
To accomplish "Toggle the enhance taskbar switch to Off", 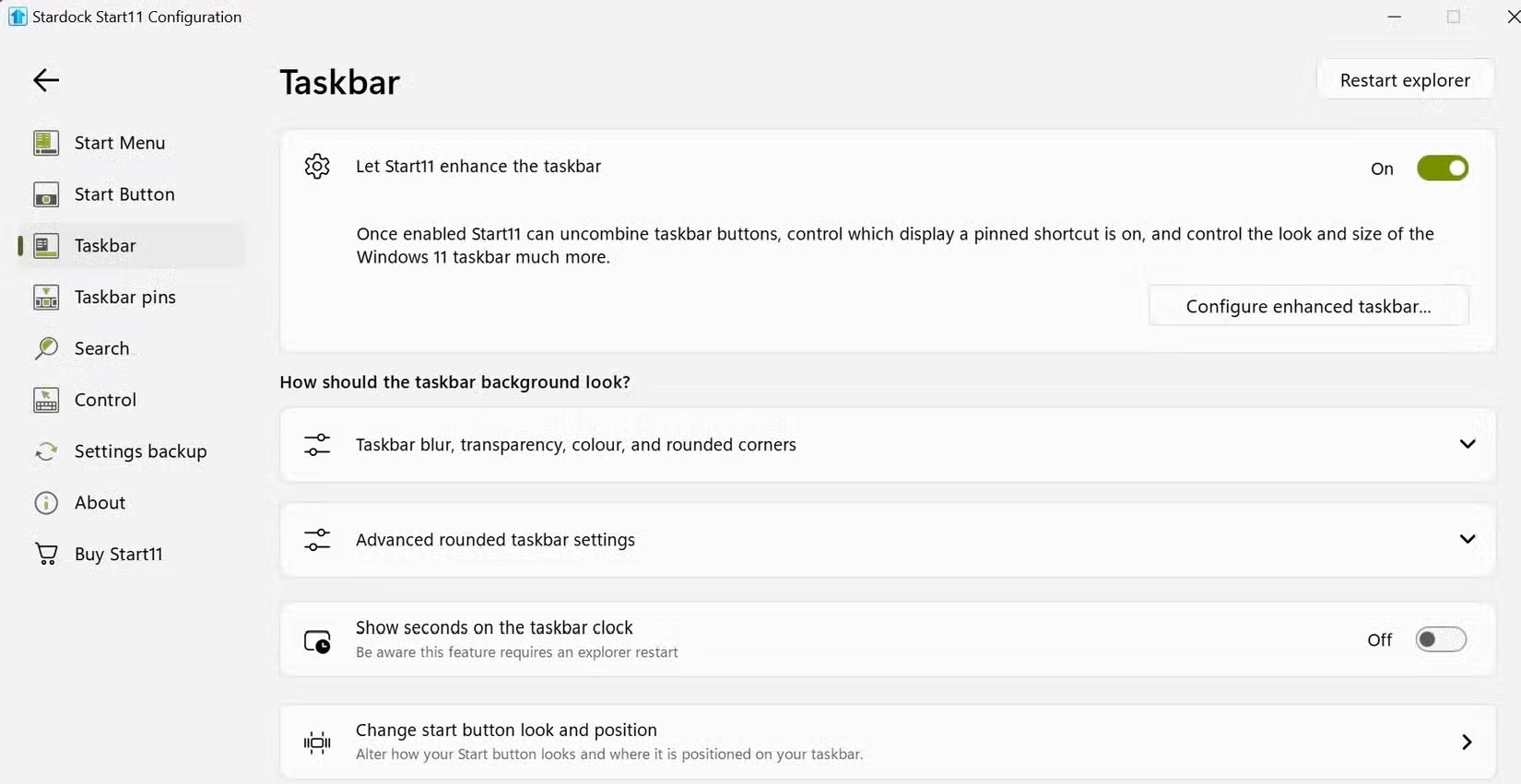I will [1442, 168].
